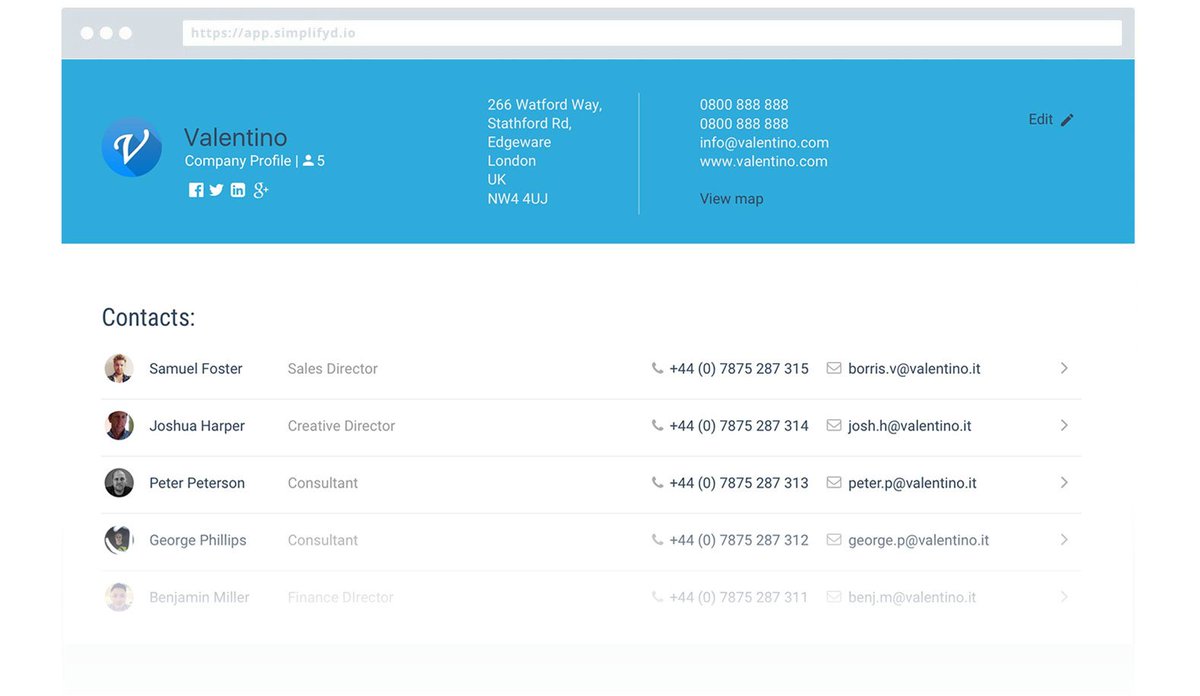Screen dimensions: 1200x696
Task: Click Consultant title in Peter Peterson row
Action: pyautogui.click(x=323, y=483)
